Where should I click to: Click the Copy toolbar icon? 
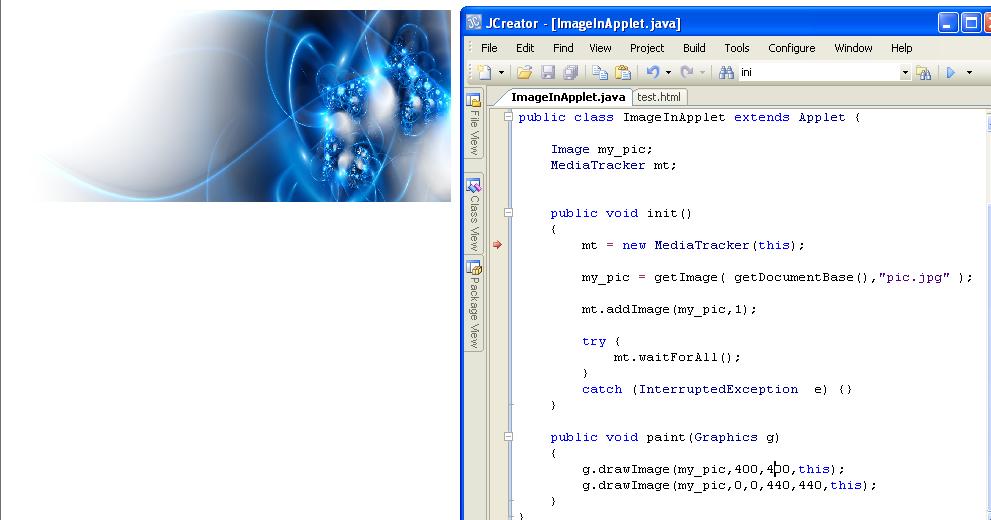pyautogui.click(x=600, y=73)
